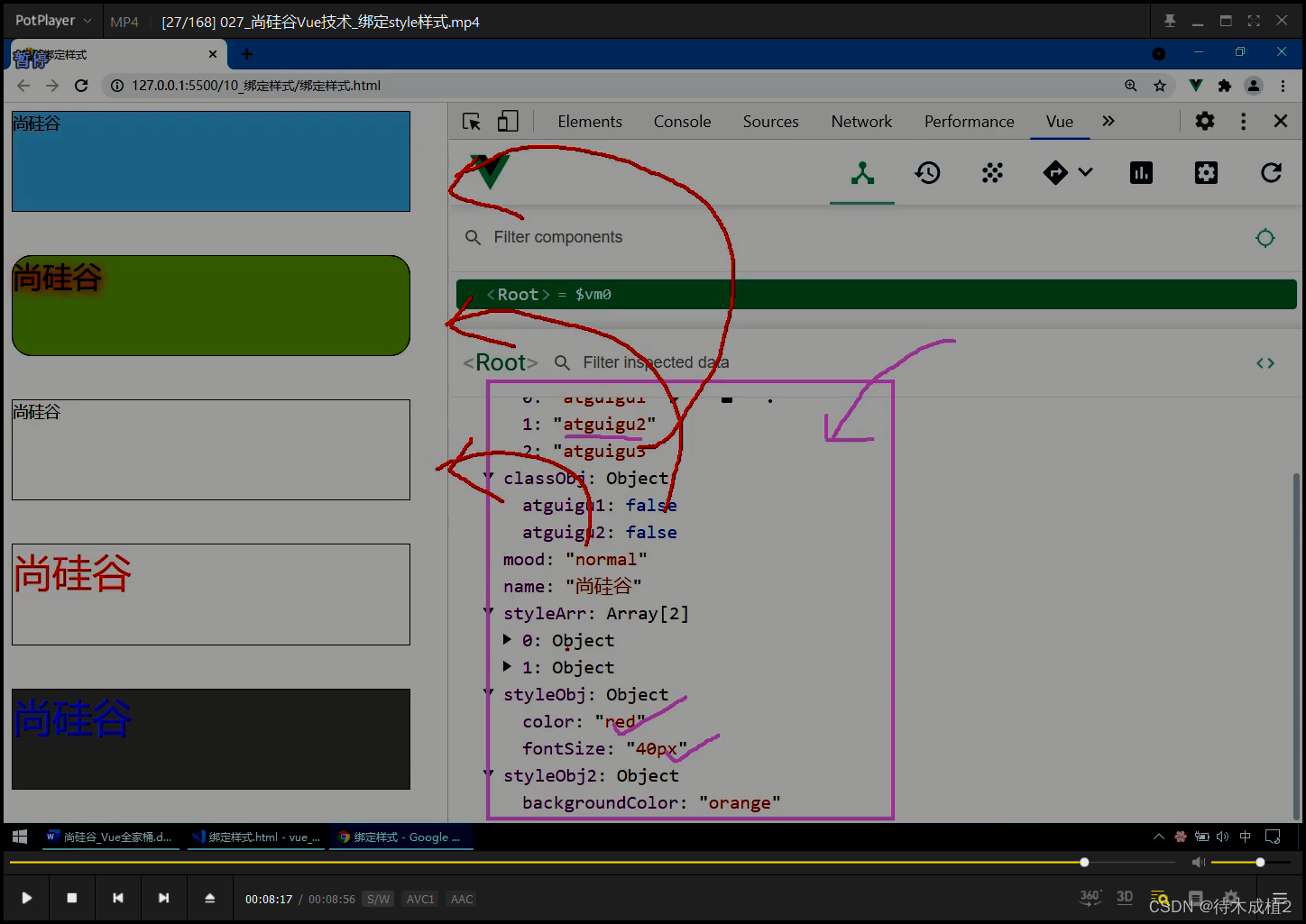
Task: Open the Chrome extensions puzzle menu
Action: pyautogui.click(x=1224, y=86)
